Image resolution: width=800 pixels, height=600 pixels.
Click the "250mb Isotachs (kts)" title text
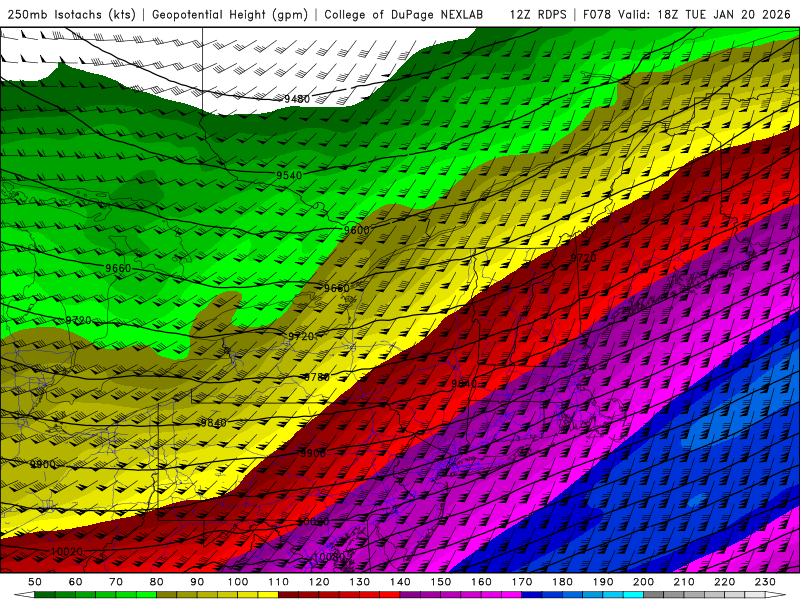tap(71, 14)
